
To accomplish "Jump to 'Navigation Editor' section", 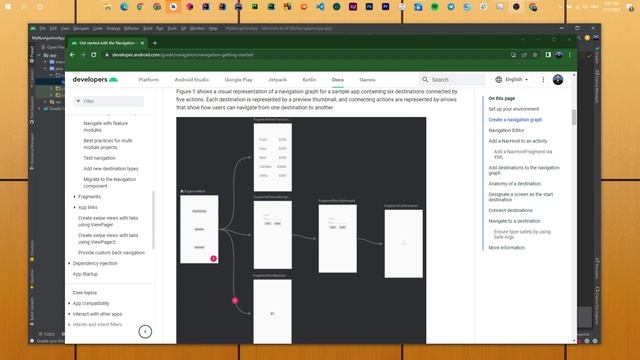I will point(506,130).
